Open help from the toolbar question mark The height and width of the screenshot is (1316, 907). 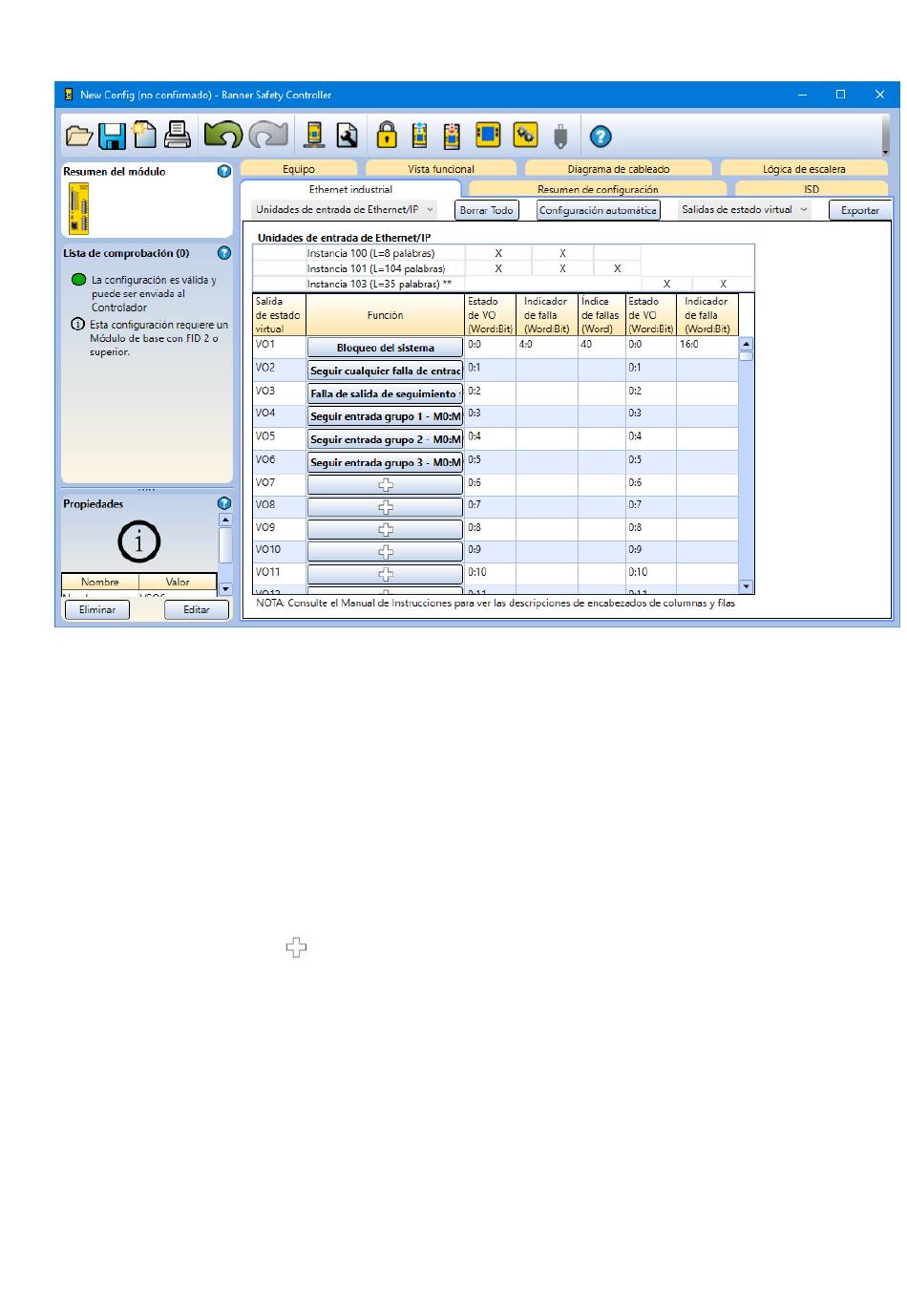pyautogui.click(x=601, y=137)
